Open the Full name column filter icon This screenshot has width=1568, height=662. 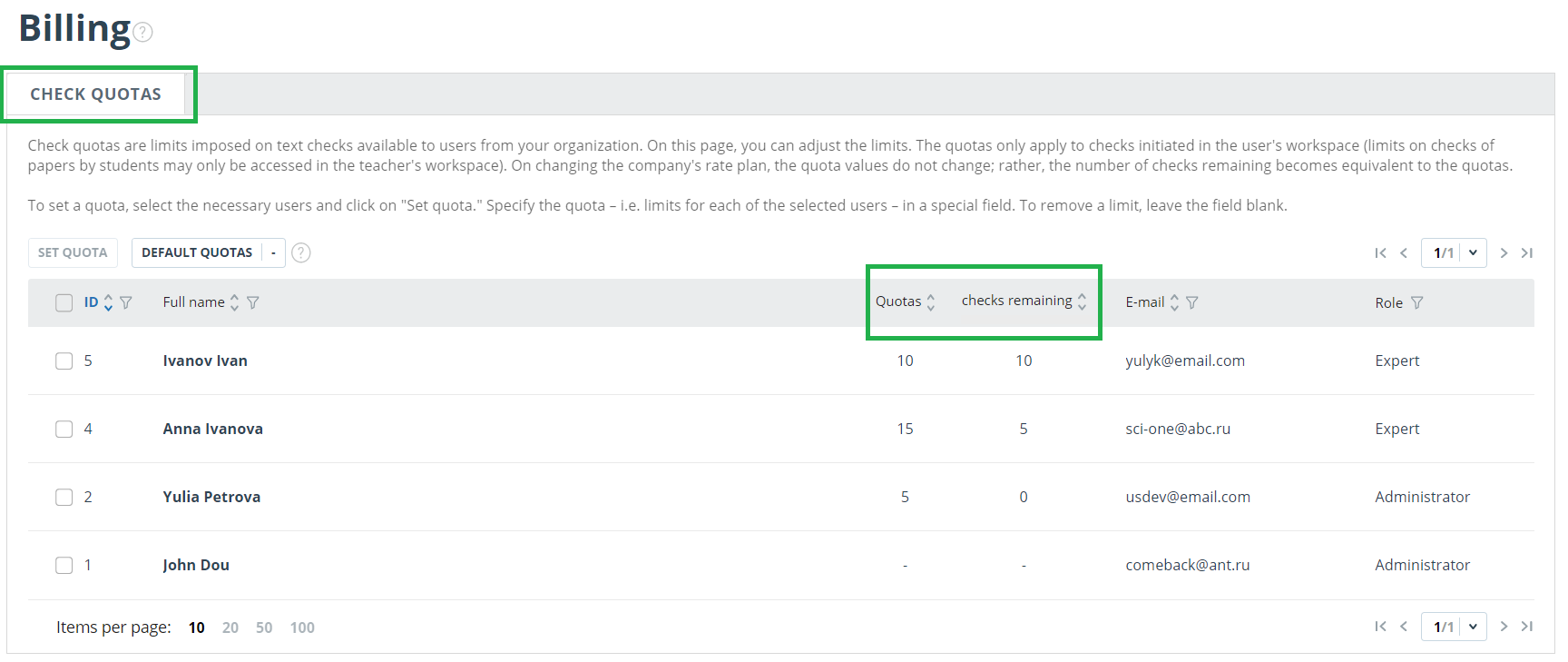click(x=253, y=302)
